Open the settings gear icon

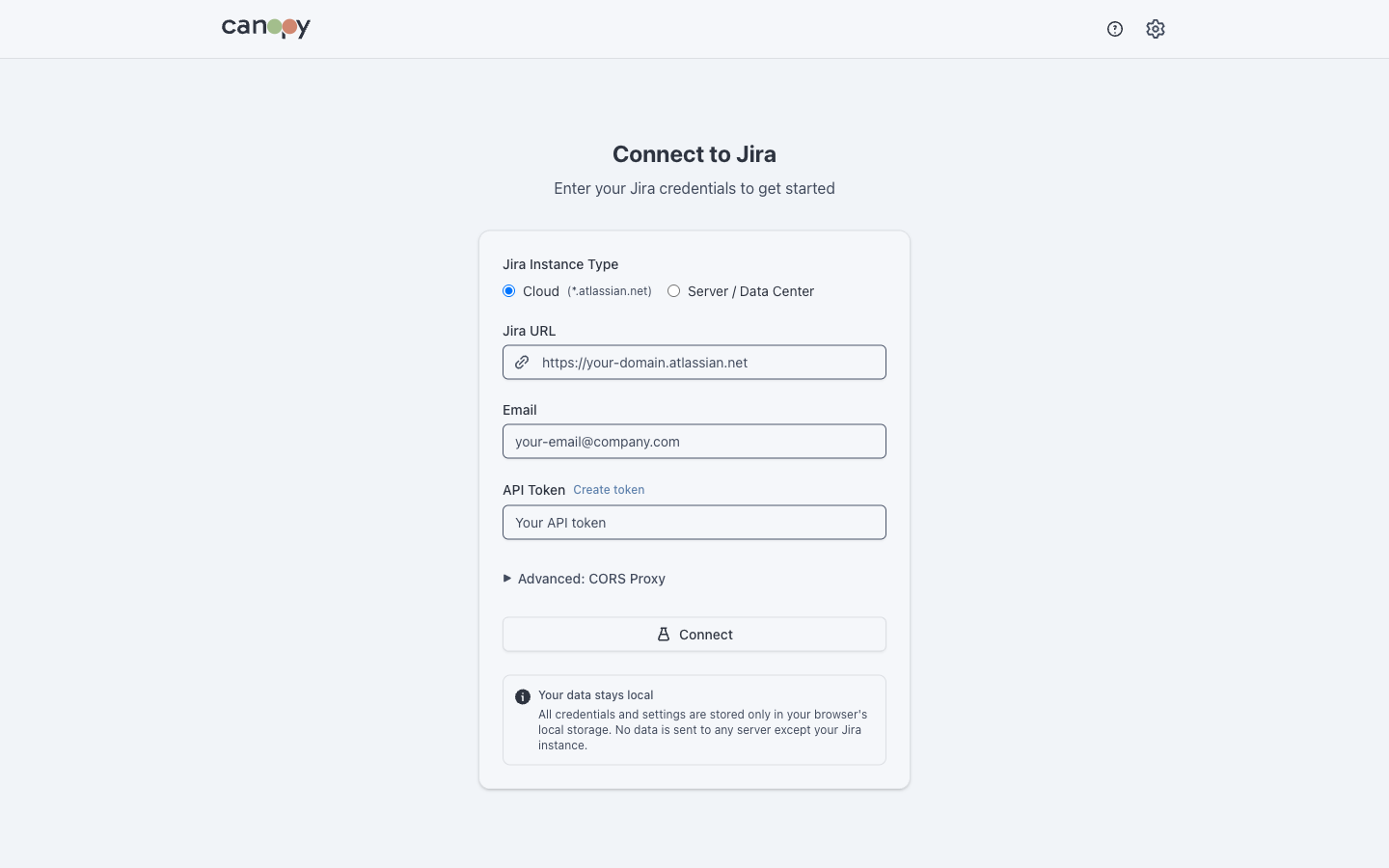[x=1155, y=29]
